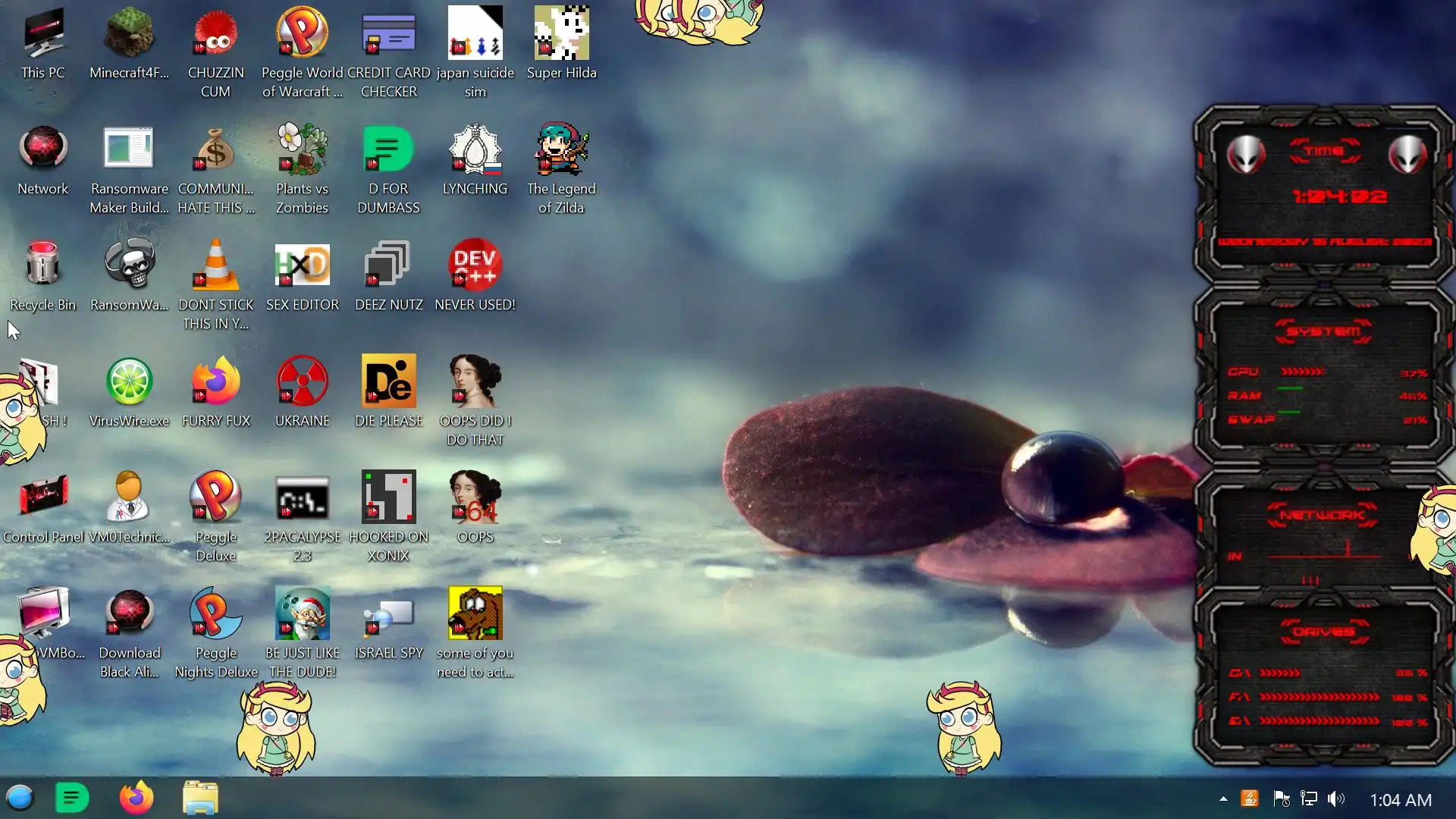Open the taskbar clock showing 1:04 AM
The width and height of the screenshot is (1456, 819).
point(1401,800)
